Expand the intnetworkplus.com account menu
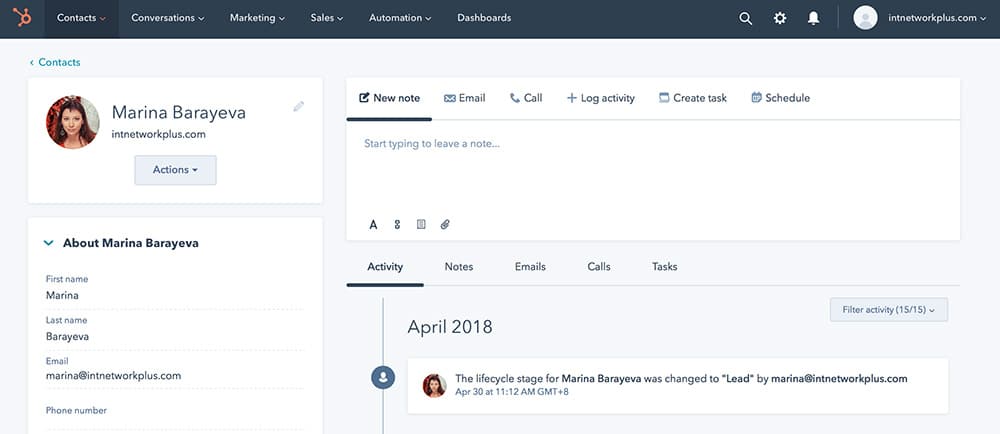The image size is (1000, 434). pos(930,18)
